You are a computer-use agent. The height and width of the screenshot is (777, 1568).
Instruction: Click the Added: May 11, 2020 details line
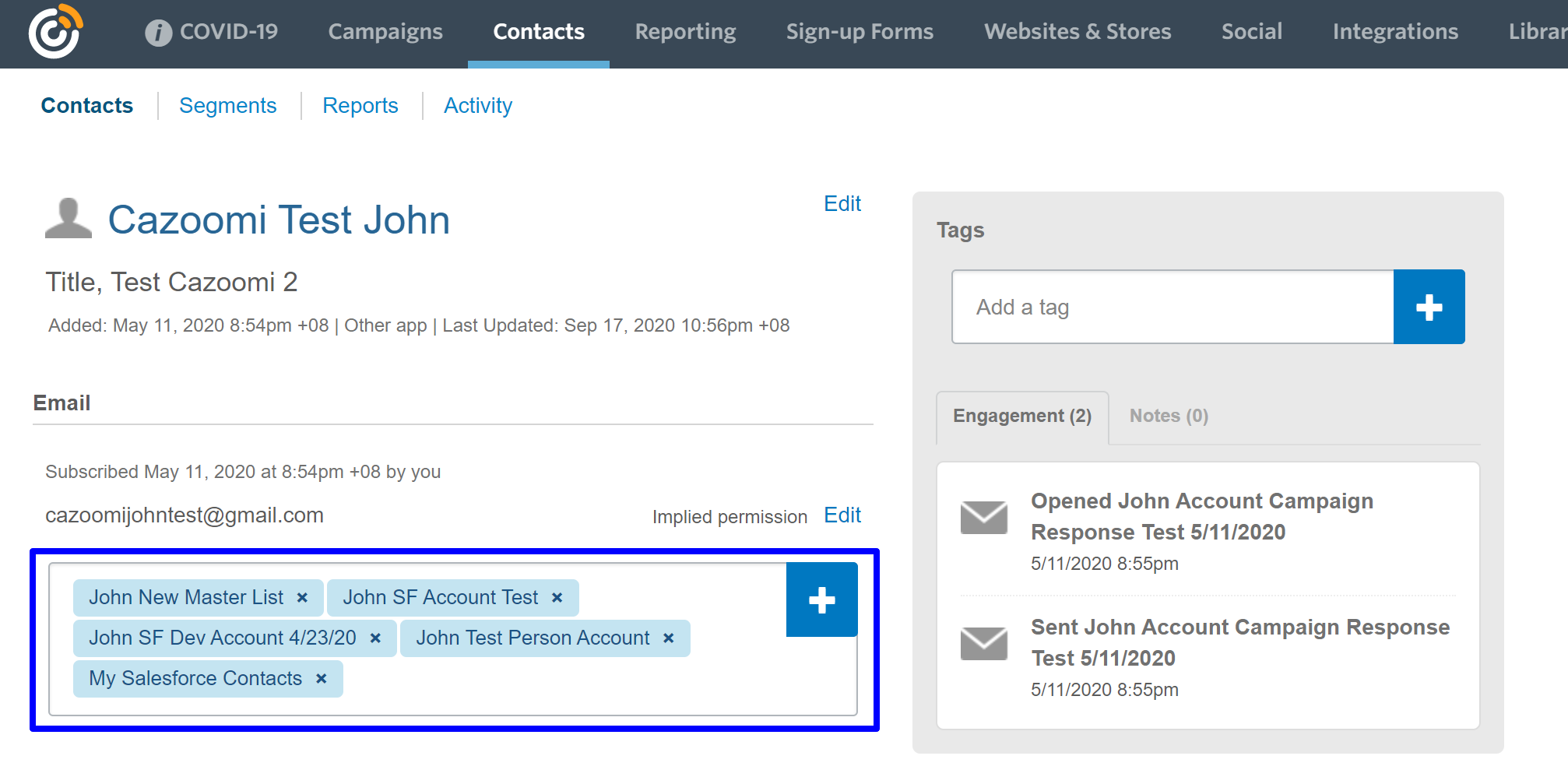point(419,325)
